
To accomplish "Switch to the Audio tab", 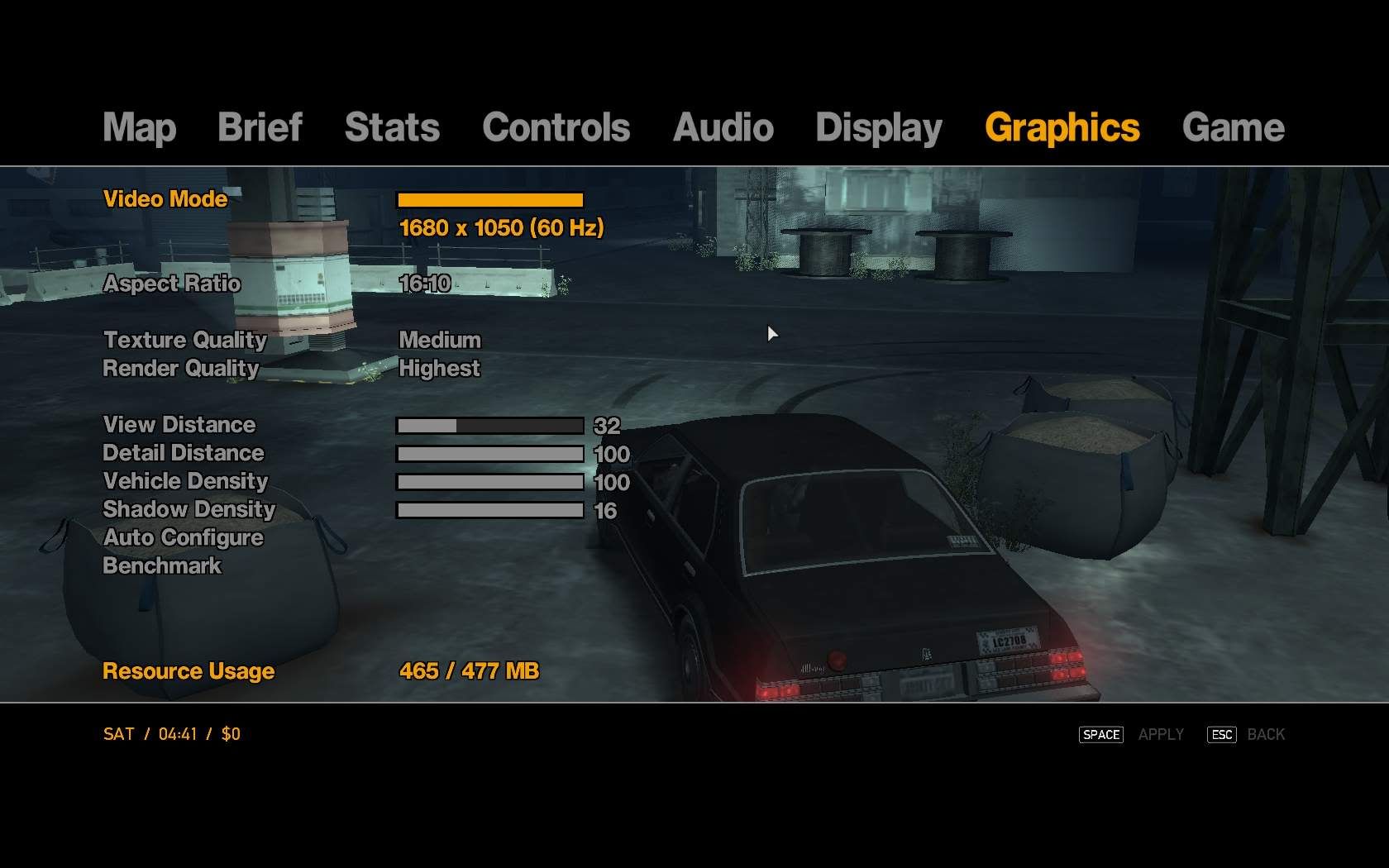I will (x=723, y=127).
